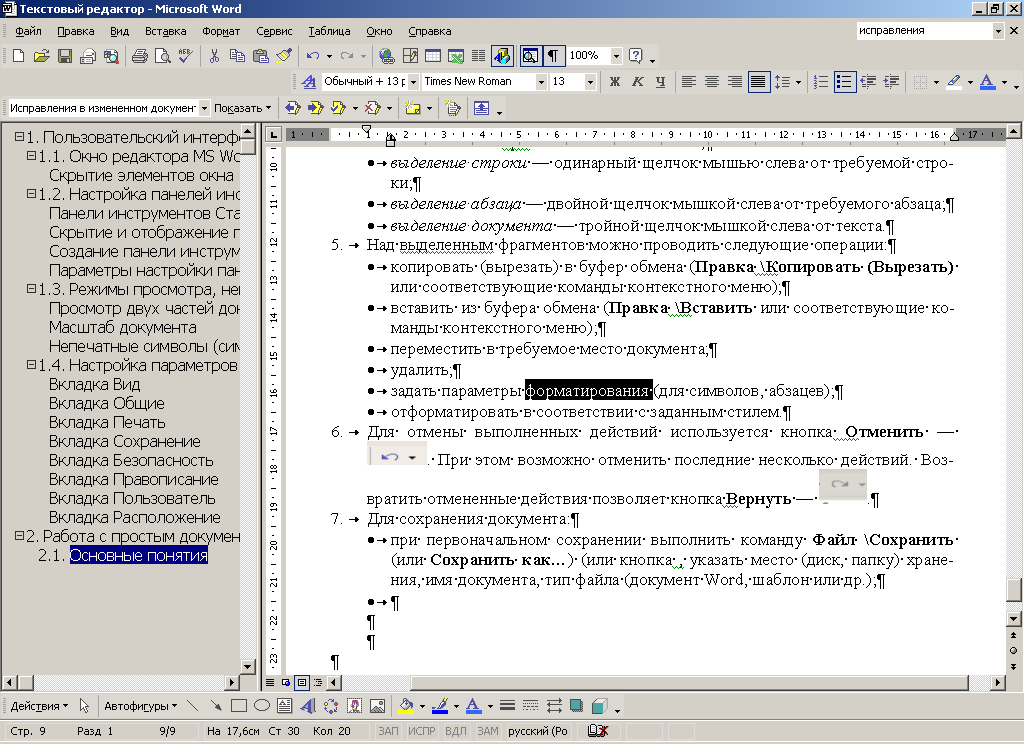The width and height of the screenshot is (1024, 744).
Task: Open Таблица menu
Action: coord(329,31)
